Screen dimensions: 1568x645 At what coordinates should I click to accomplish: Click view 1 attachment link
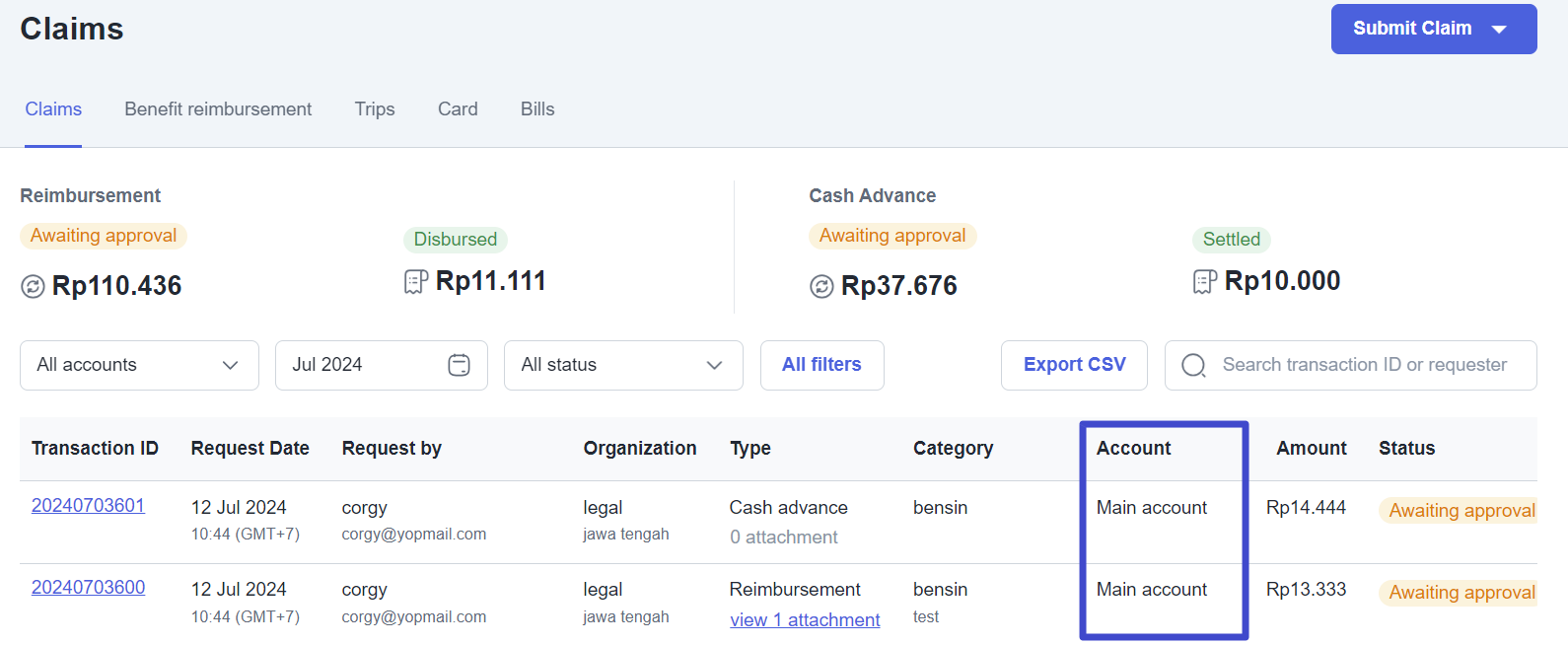[805, 620]
